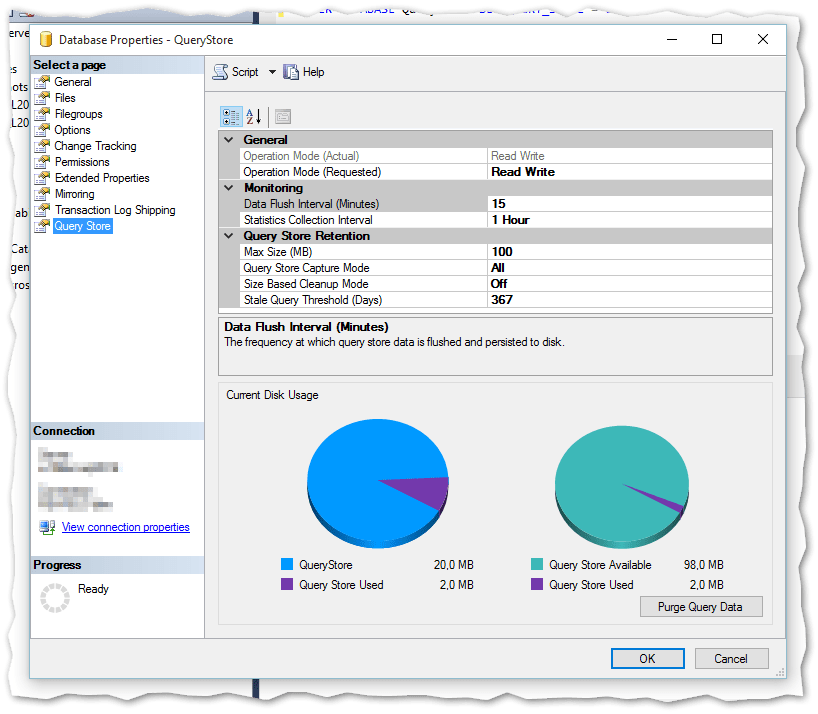Click the Help text label
This screenshot has height=714, width=818.
[314, 72]
